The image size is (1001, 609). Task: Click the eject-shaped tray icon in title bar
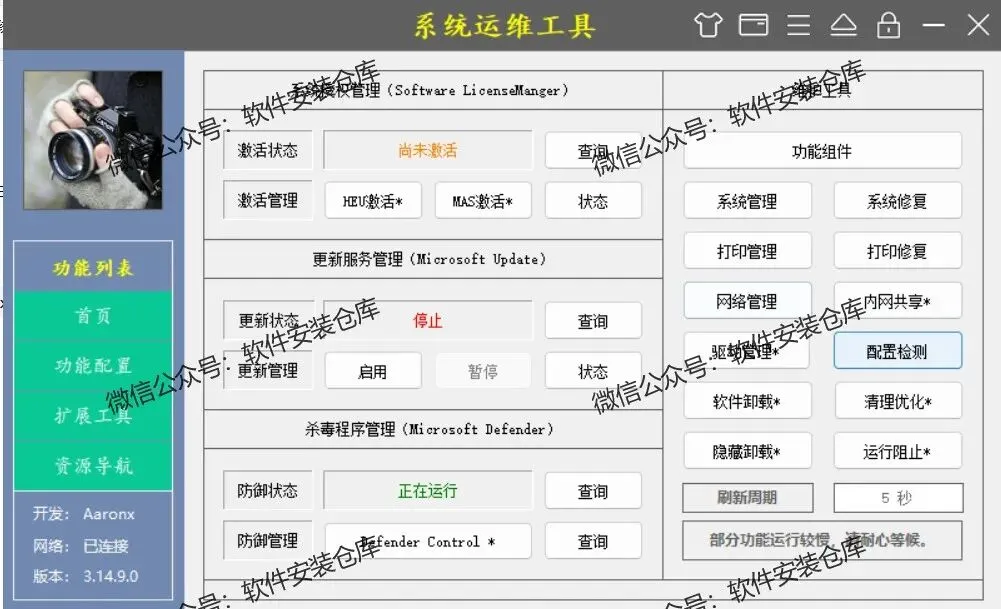(843, 26)
